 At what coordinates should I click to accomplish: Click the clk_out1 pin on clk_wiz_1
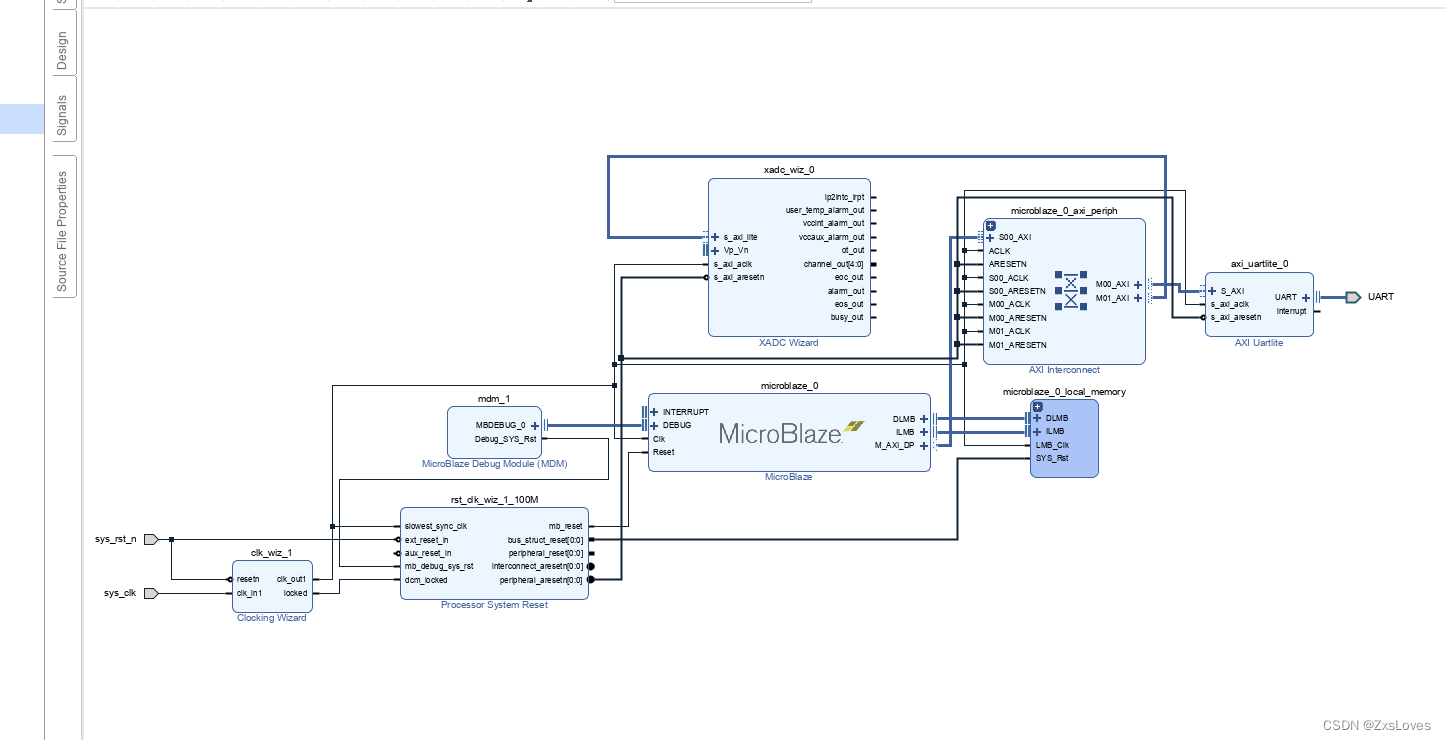click(291, 579)
